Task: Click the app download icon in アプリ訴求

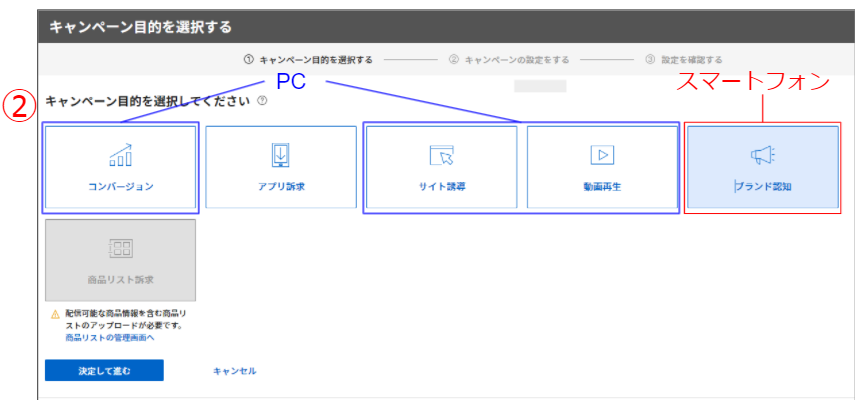Action: point(281,154)
